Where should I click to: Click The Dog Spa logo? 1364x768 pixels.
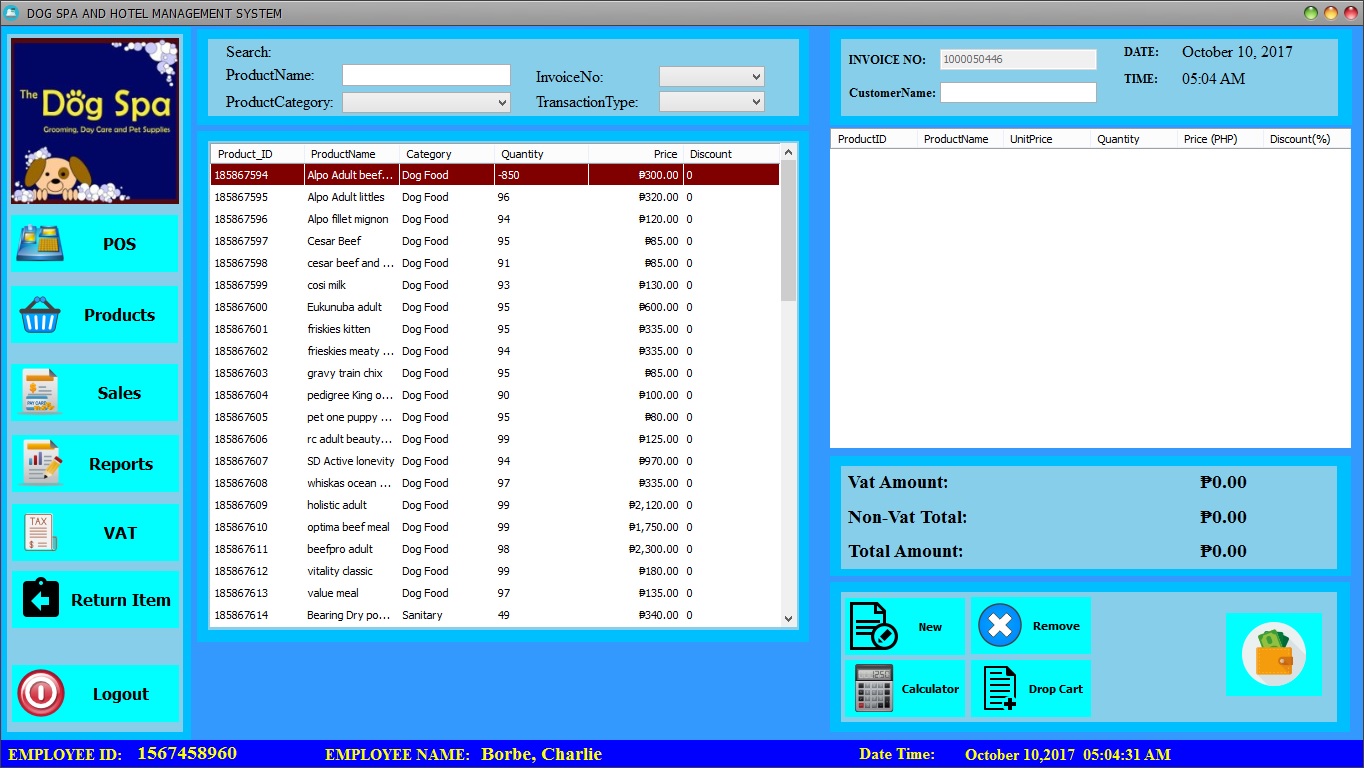click(x=94, y=120)
